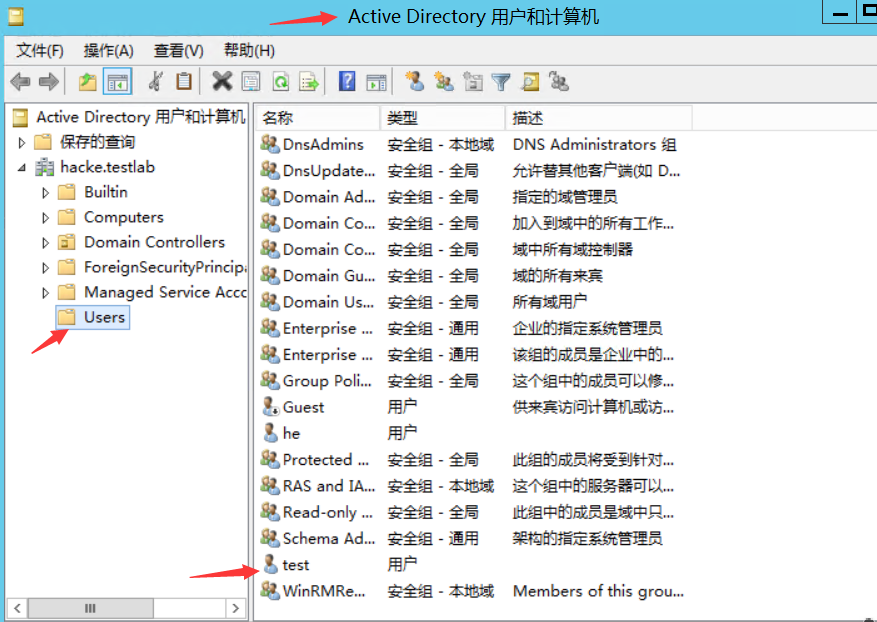Select the Domain Us... group
The height and width of the screenshot is (622, 877).
click(328, 302)
